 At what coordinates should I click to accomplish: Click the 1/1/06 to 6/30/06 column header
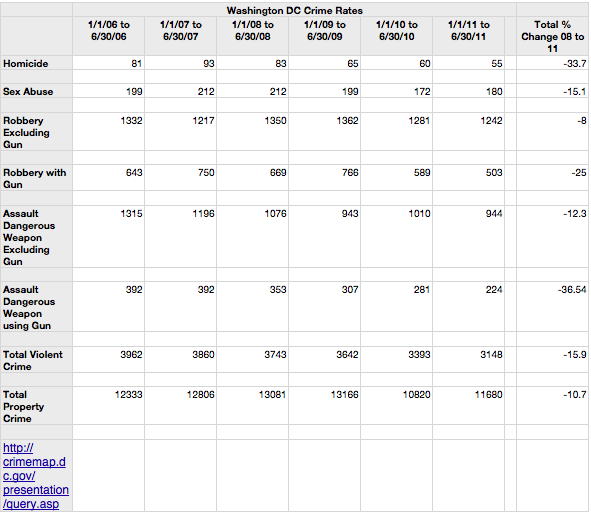coord(109,31)
